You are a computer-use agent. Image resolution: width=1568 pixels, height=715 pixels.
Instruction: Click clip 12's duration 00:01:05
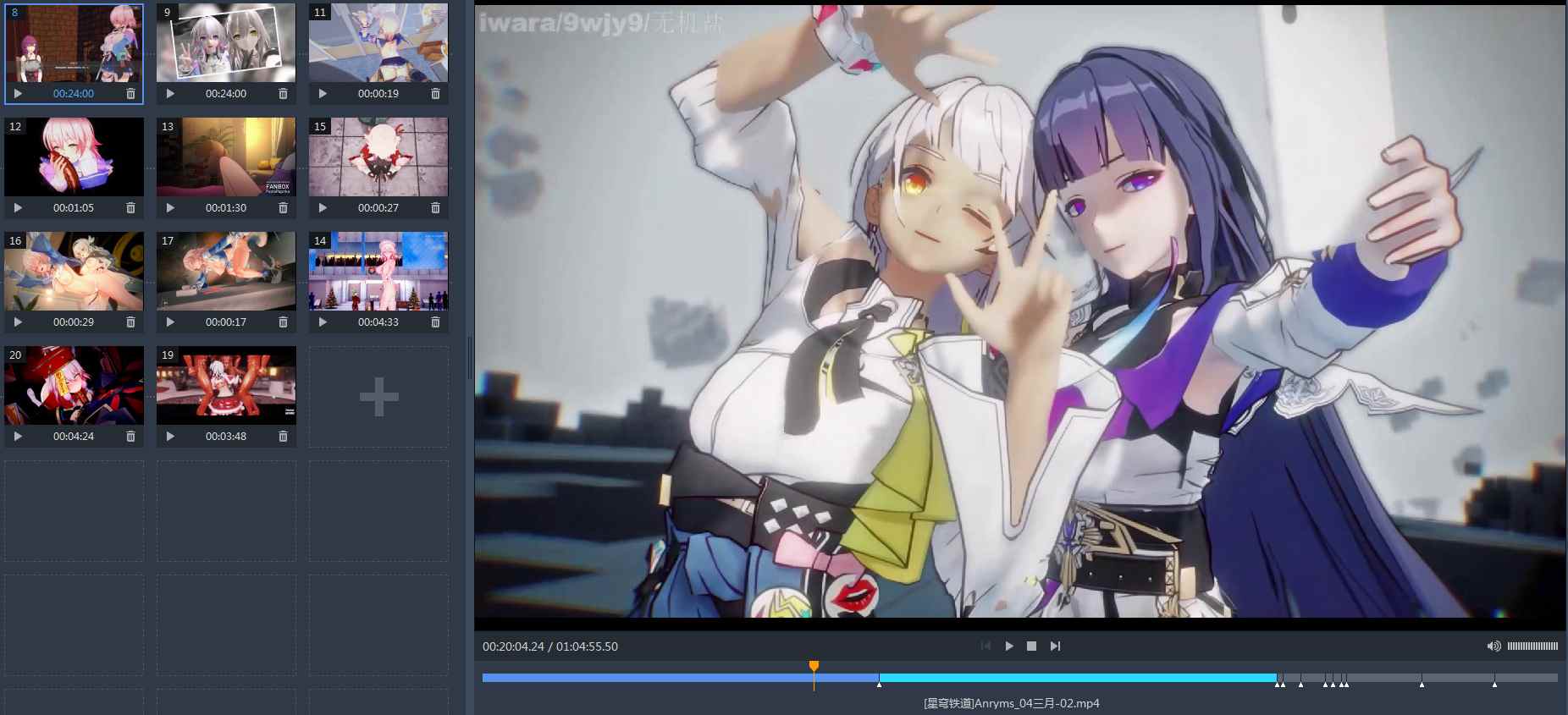(x=74, y=208)
